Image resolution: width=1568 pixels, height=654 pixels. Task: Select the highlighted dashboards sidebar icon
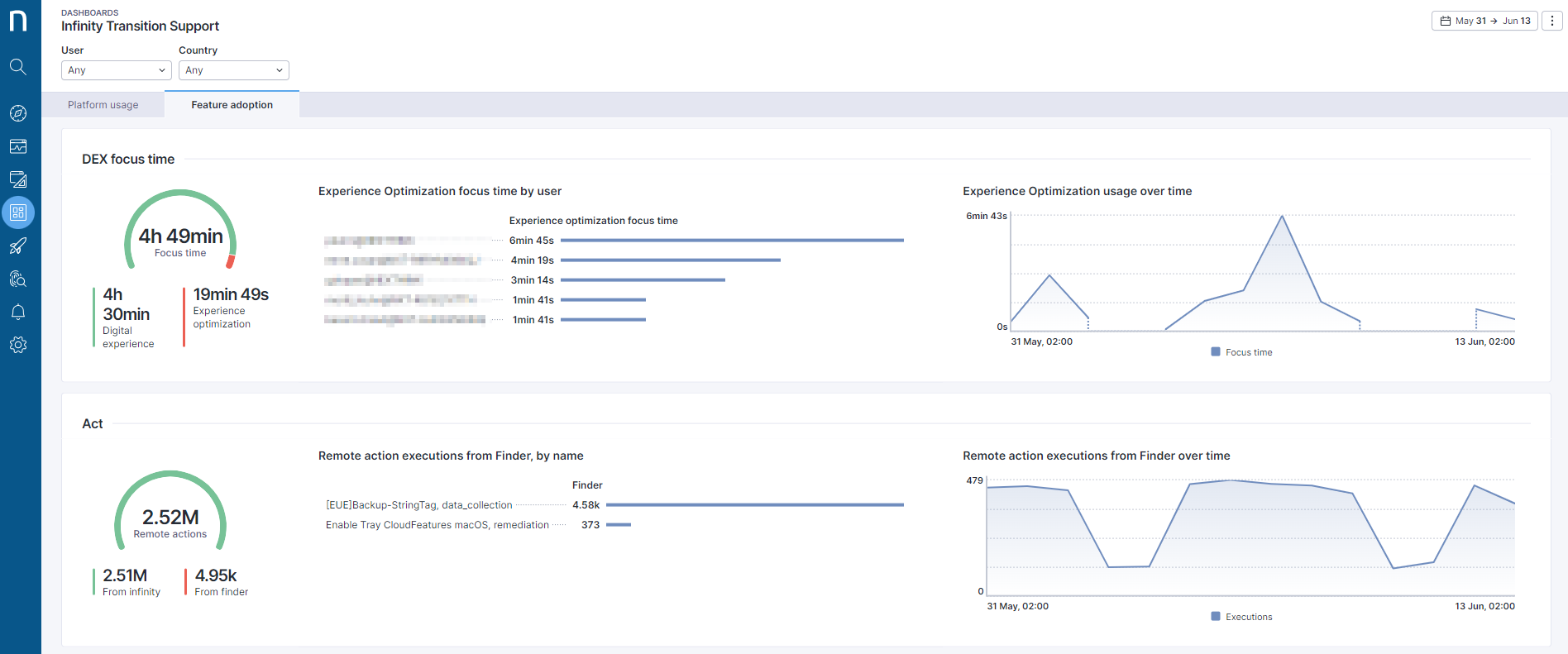pyautogui.click(x=18, y=212)
